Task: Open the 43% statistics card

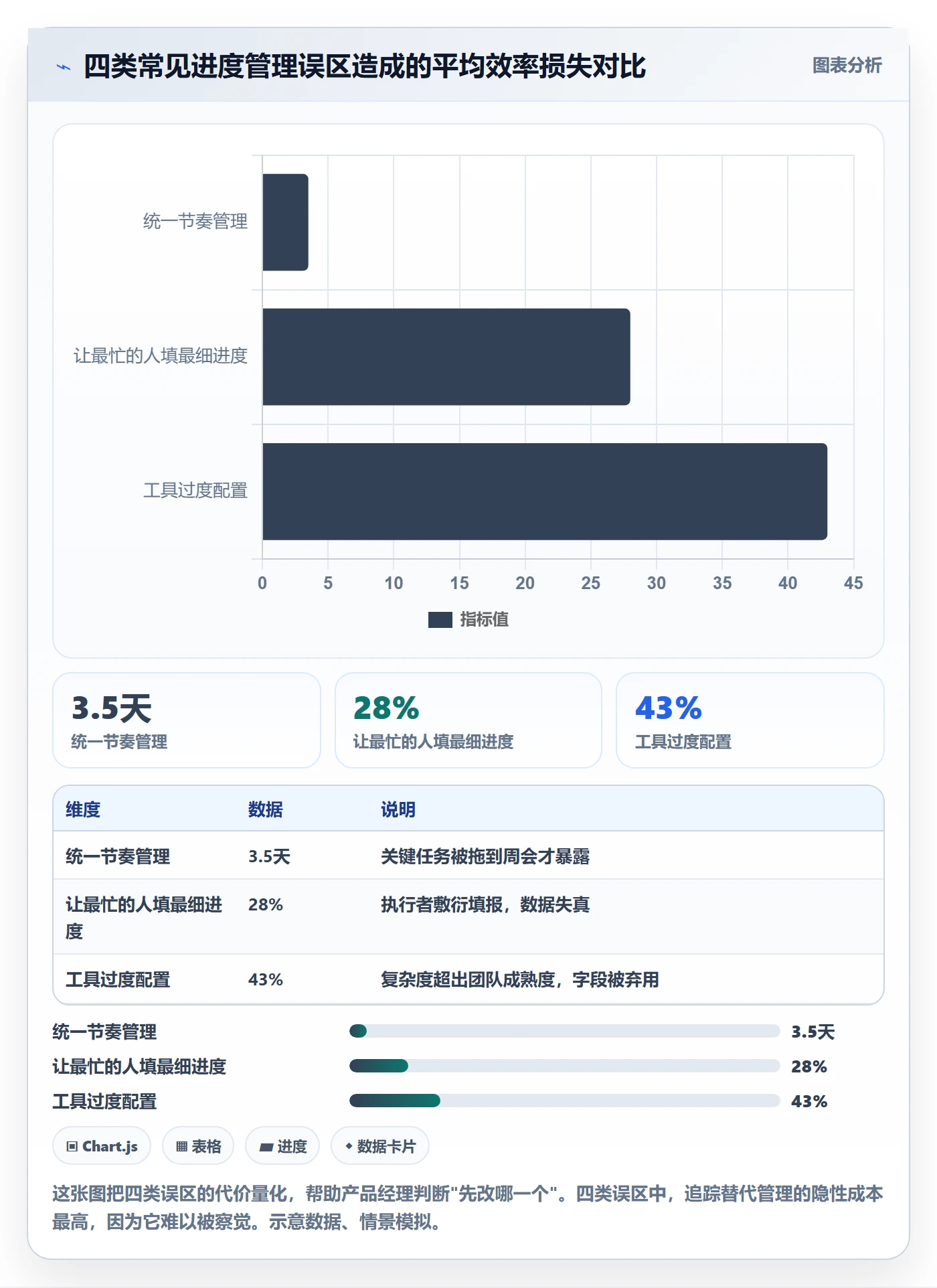Action: pyautogui.click(x=750, y=720)
